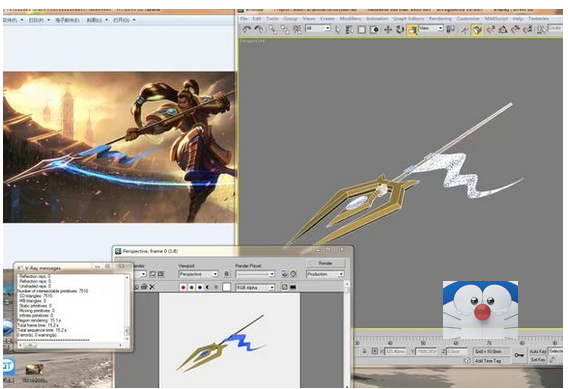Expand the RGB Alpha channel dropdown
568x389 pixels.
click(x=255, y=288)
